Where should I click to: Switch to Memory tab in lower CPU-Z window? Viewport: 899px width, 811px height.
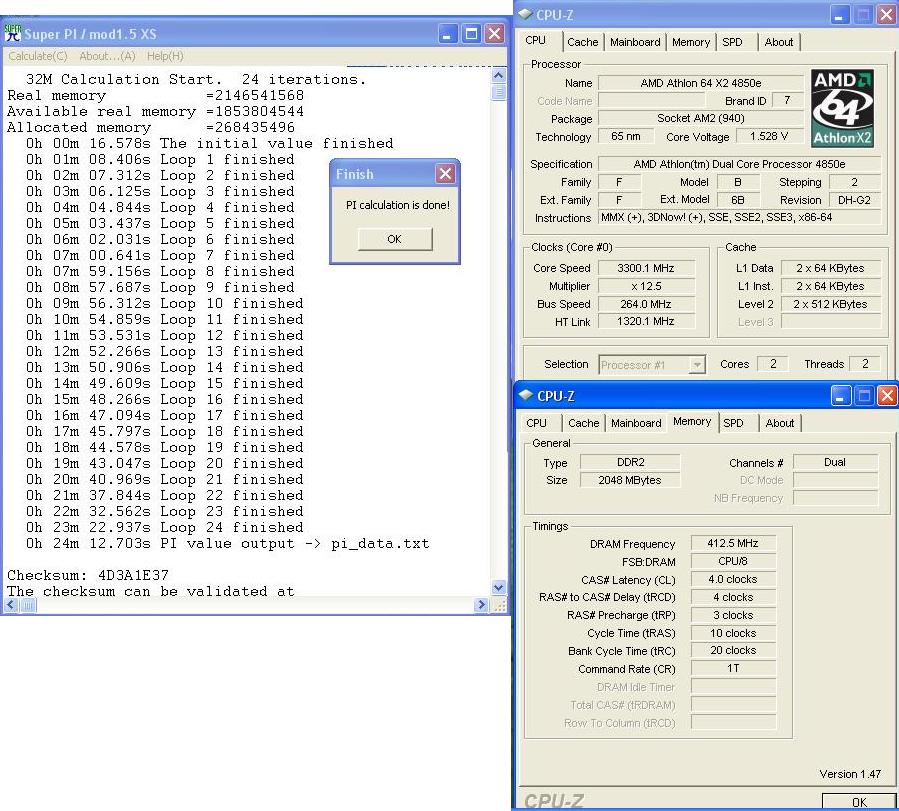click(692, 422)
